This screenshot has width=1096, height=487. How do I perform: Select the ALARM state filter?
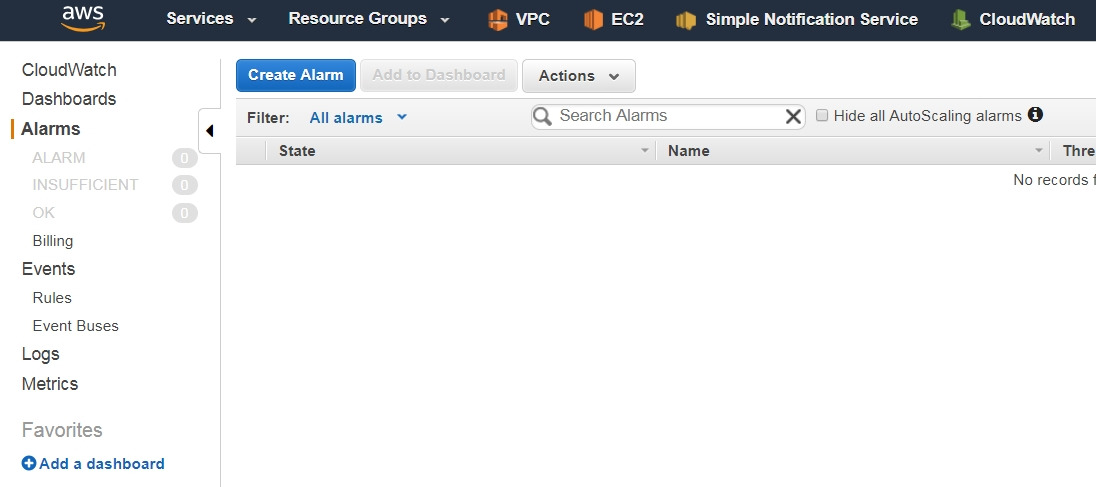[x=59, y=158]
